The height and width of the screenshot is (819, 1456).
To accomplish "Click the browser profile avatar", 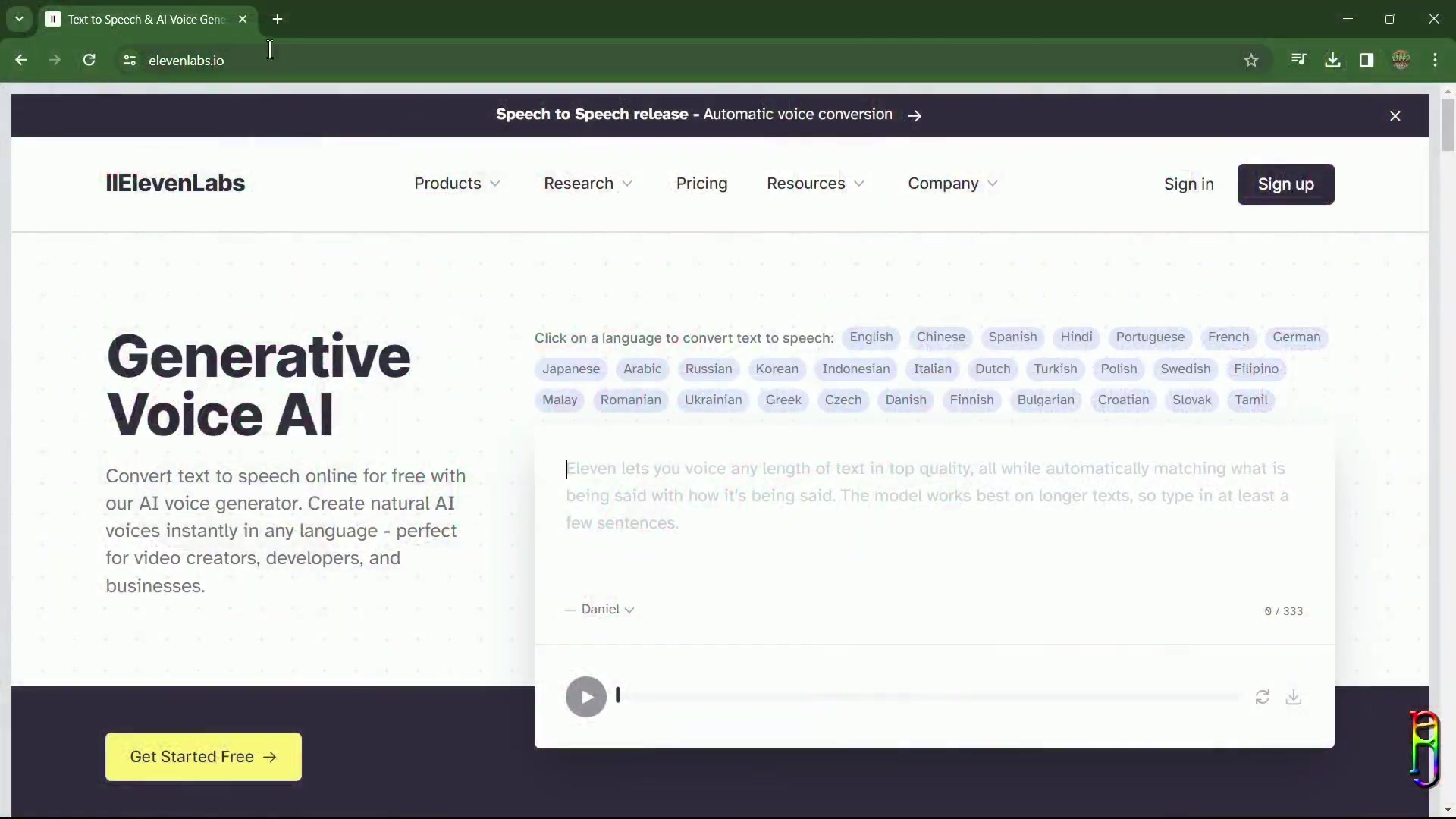I will coord(1401,60).
